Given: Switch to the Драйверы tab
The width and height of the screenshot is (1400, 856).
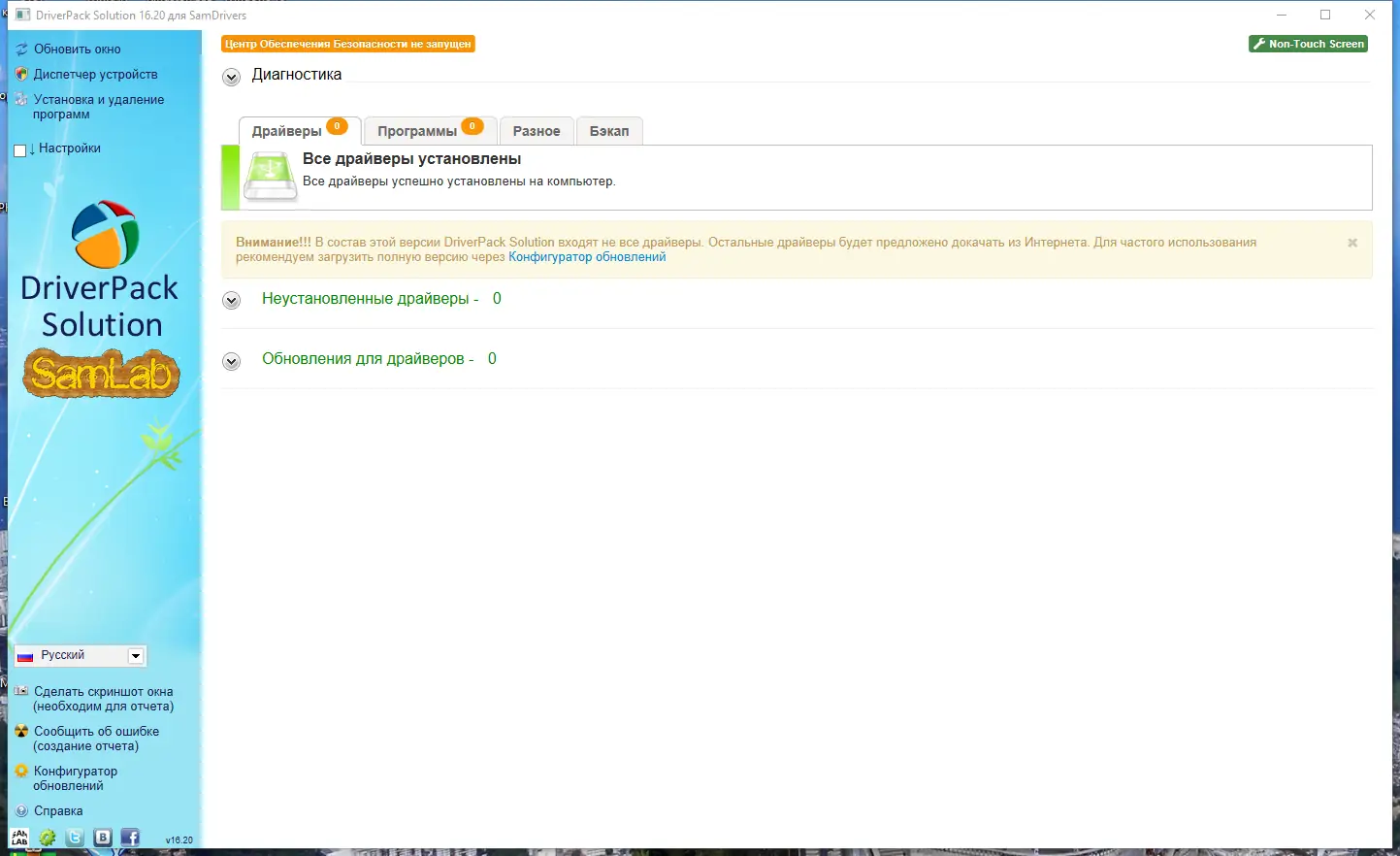Looking at the screenshot, I should 300,131.
